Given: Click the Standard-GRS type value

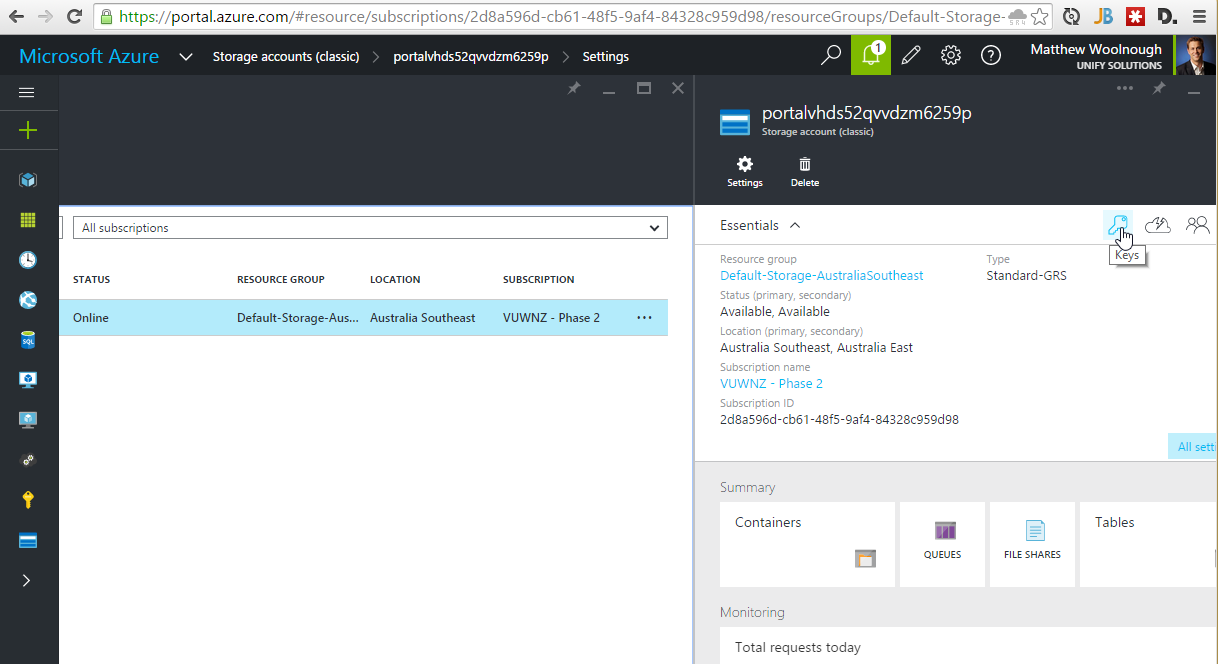Looking at the screenshot, I should click(1026, 275).
